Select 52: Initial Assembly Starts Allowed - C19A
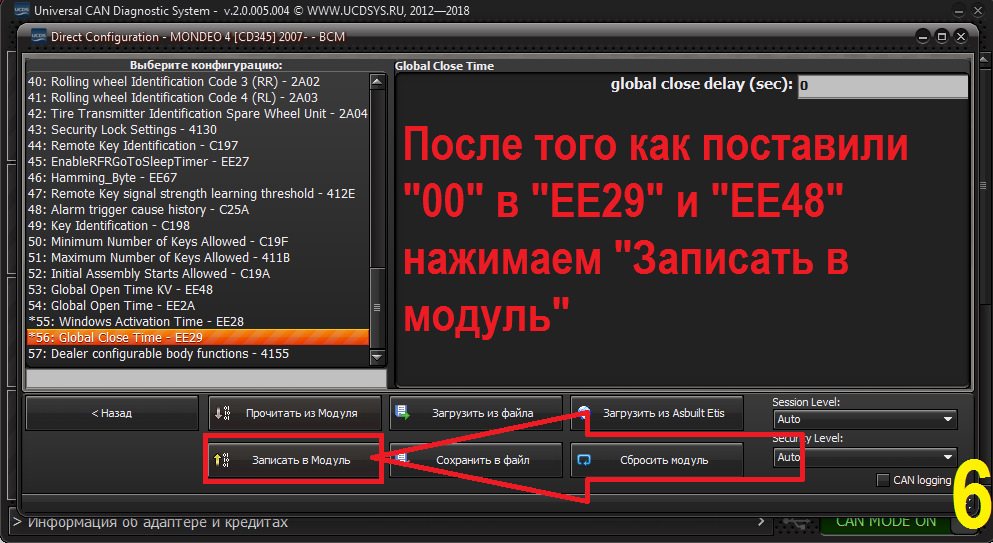The height and width of the screenshot is (543, 993). 198,274
